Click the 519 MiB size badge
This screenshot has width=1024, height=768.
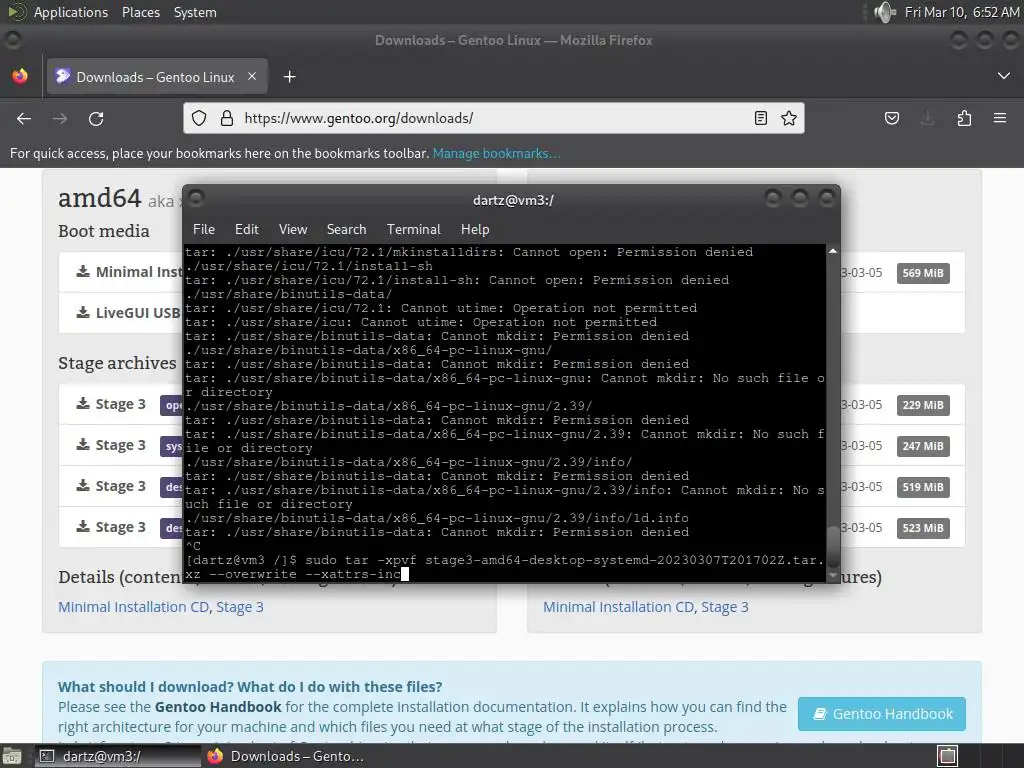coord(923,487)
